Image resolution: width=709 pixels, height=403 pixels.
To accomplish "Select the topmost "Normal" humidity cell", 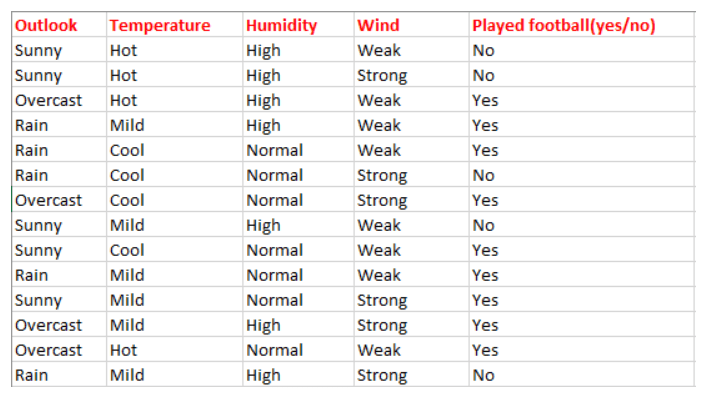I will (275, 150).
